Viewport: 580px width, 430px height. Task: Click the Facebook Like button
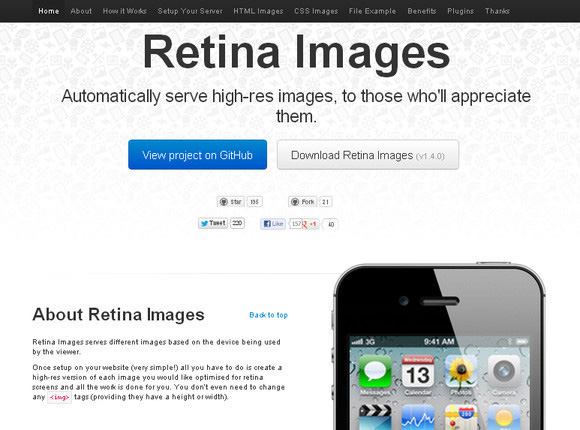273,224
